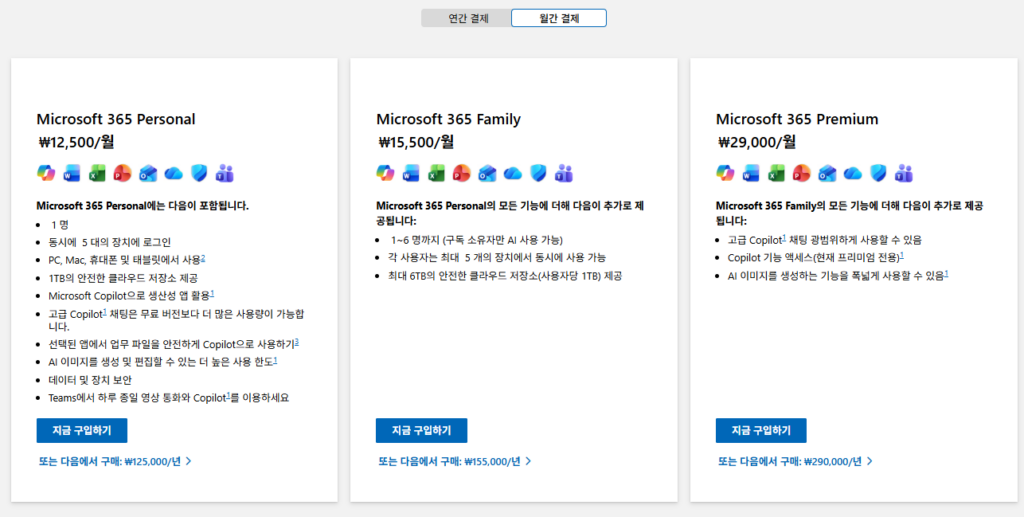The width and height of the screenshot is (1024, 517).
Task: Click the Defender shield icon in Family card
Action: coord(538,173)
